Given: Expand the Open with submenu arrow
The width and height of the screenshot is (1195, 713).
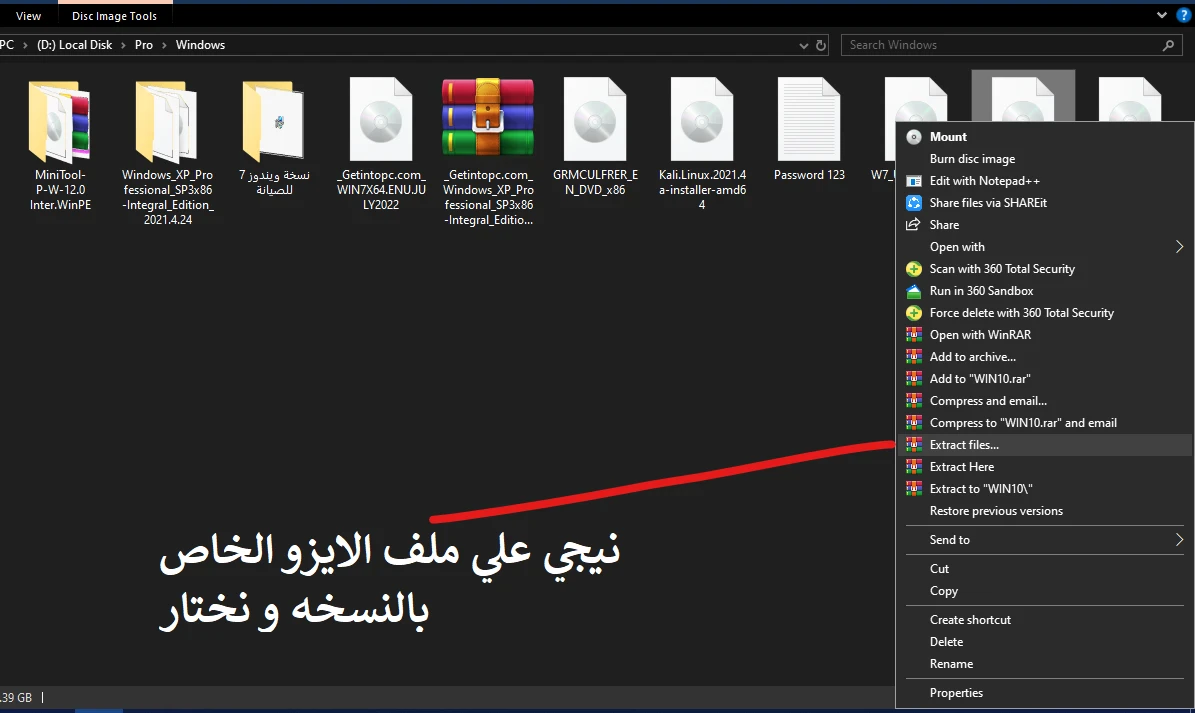Looking at the screenshot, I should 1179,247.
